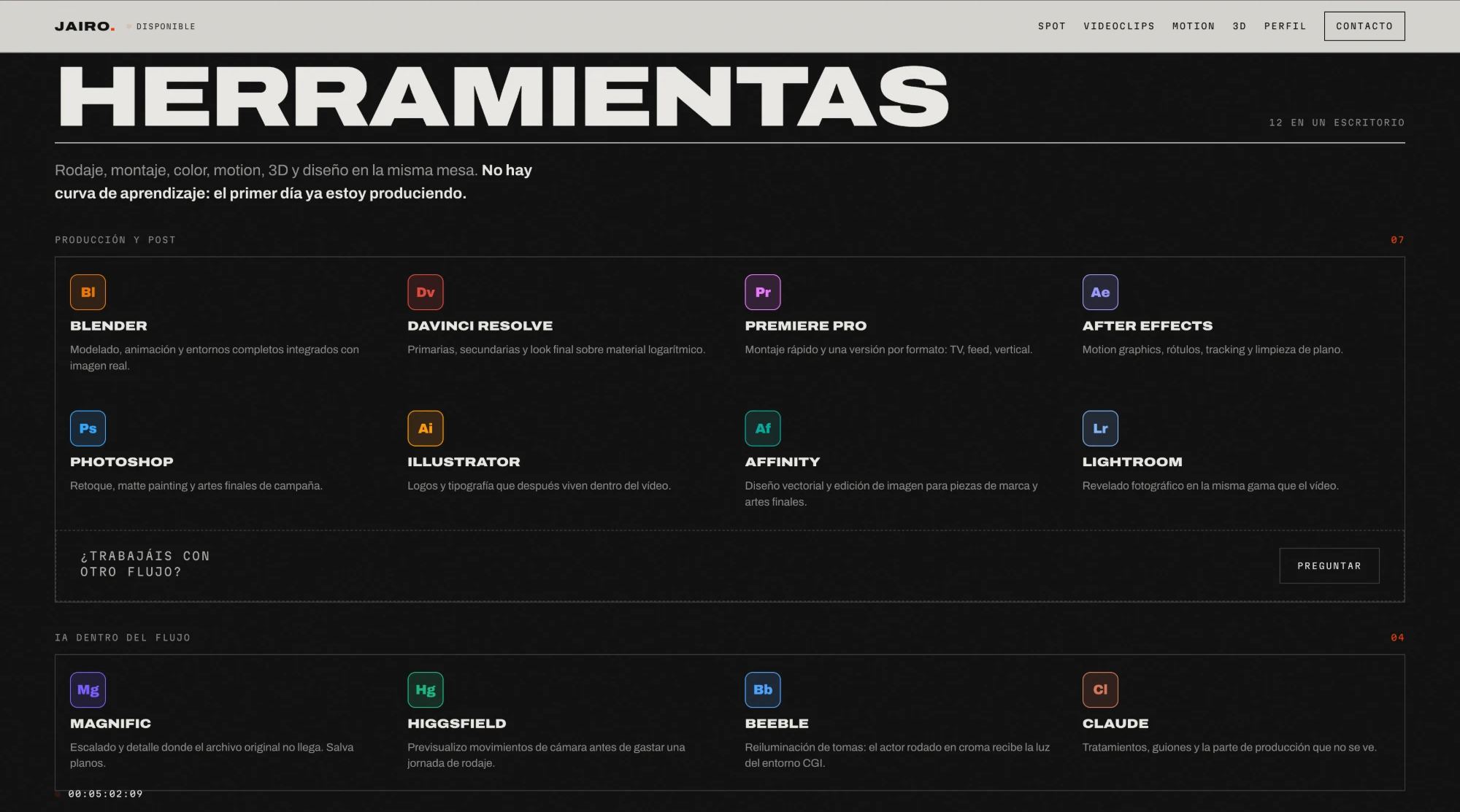Select the Affinity 'Af' icon
Image resolution: width=1460 pixels, height=812 pixels.
(x=762, y=428)
